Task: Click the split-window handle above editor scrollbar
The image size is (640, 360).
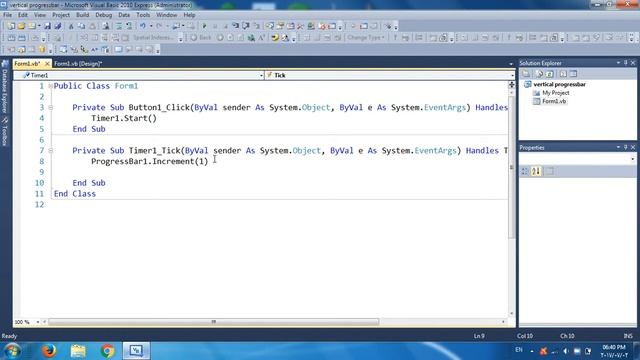Action: coord(511,84)
